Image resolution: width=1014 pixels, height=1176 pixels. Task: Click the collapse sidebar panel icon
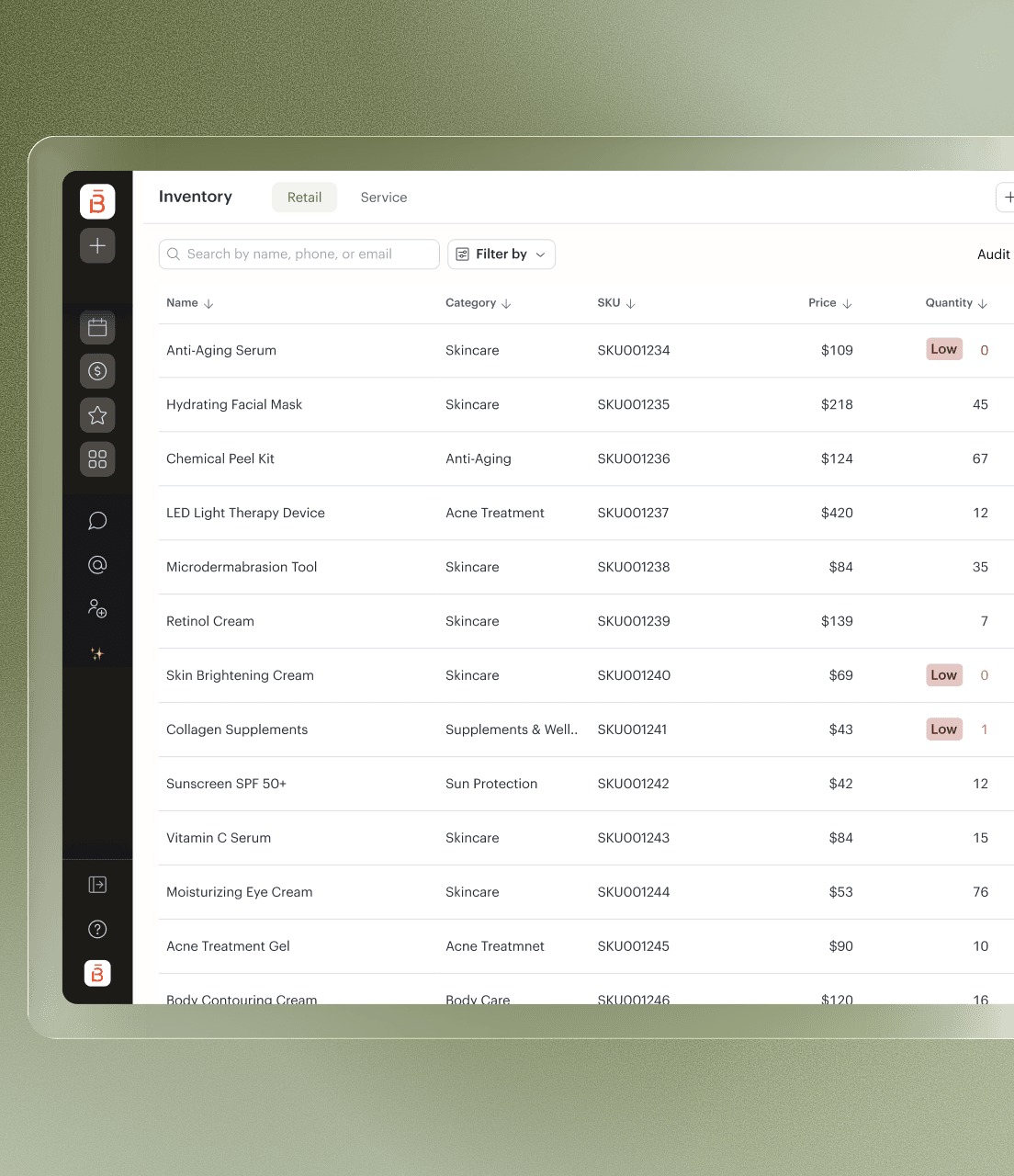97,885
